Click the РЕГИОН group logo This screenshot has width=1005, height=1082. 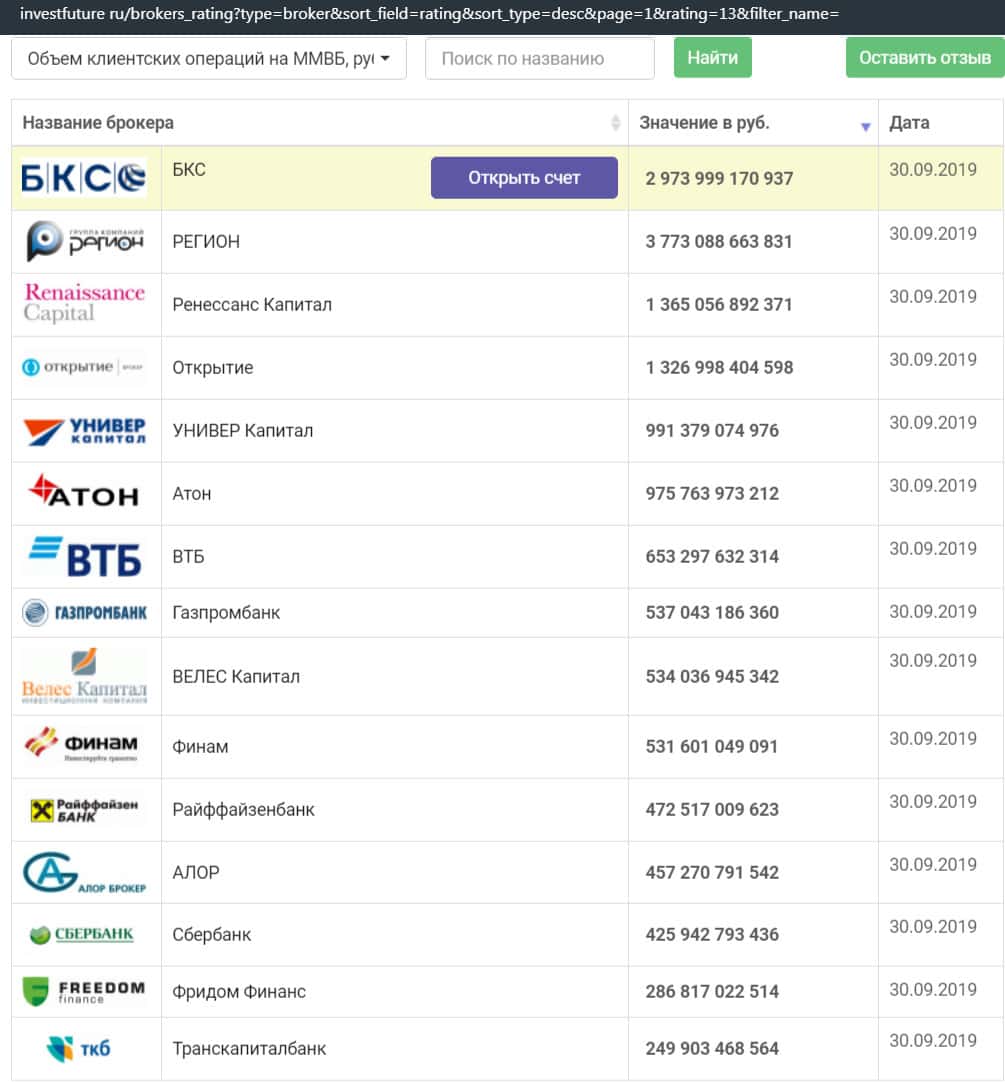(x=85, y=242)
